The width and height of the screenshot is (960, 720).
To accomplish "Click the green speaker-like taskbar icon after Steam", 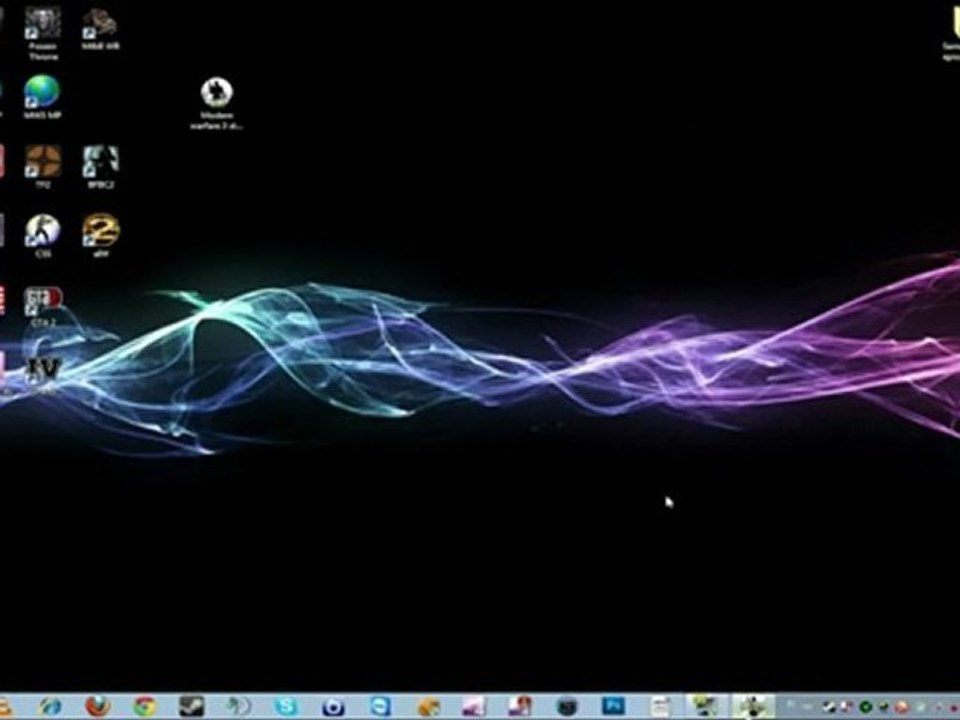I will tap(239, 707).
